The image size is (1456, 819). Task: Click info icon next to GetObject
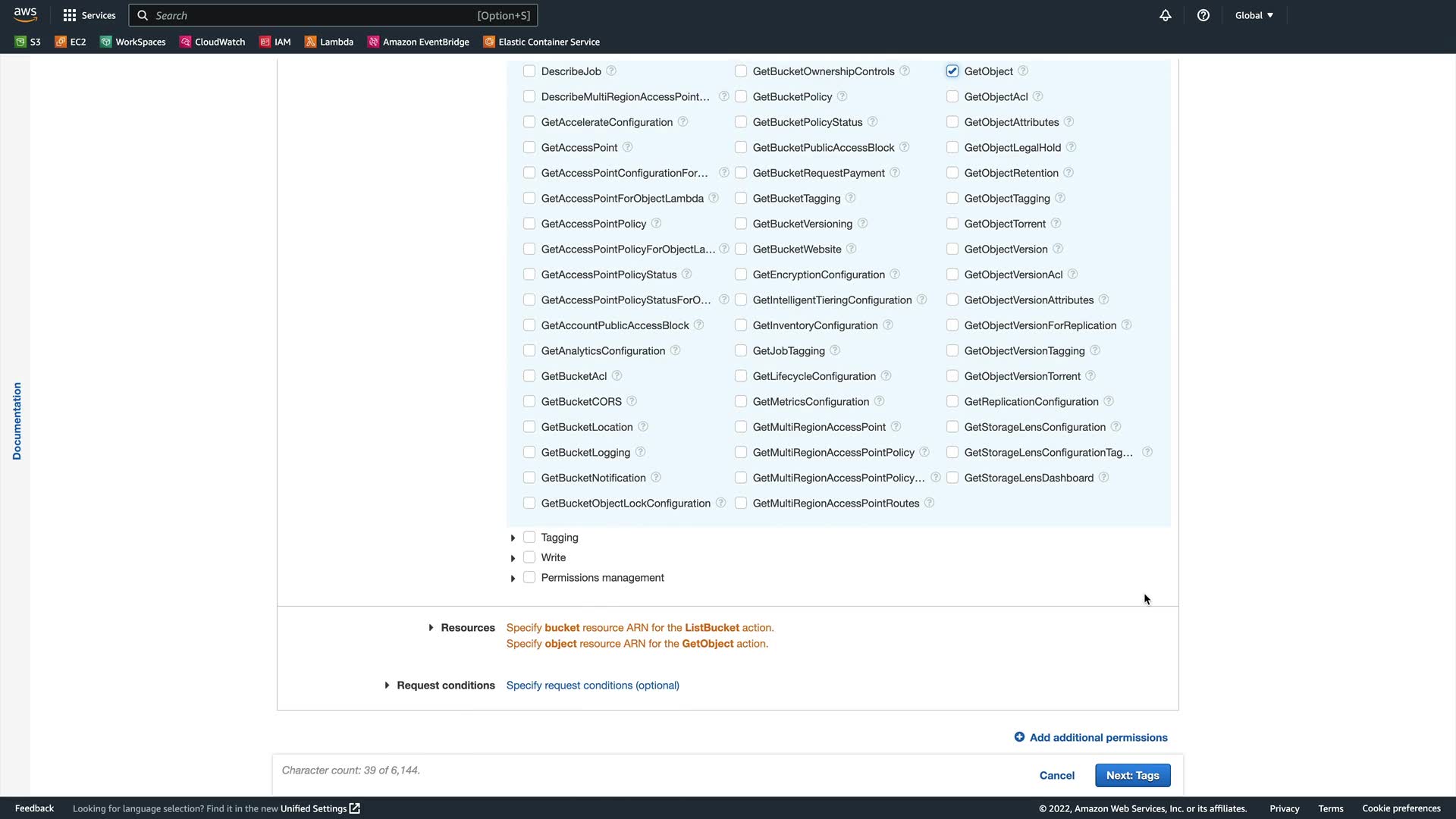pyautogui.click(x=1023, y=71)
